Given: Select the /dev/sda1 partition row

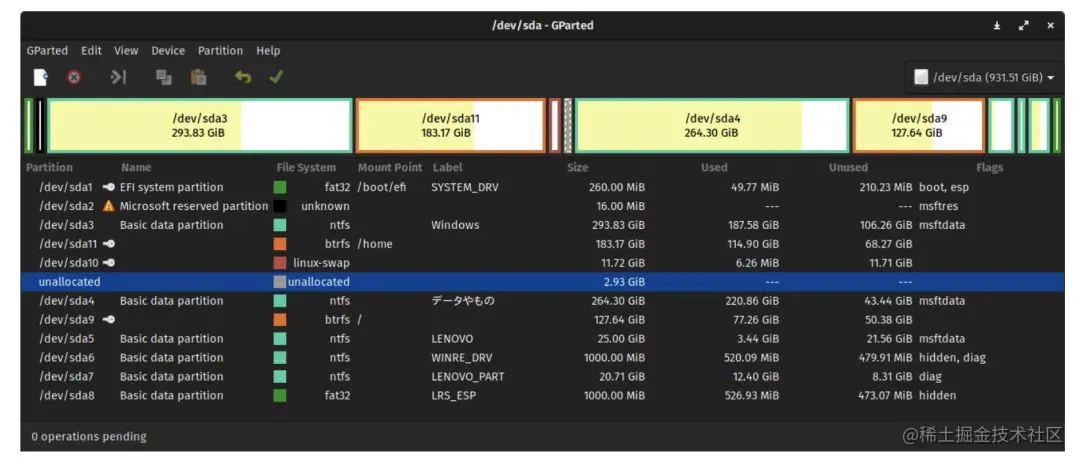Looking at the screenshot, I should pyautogui.click(x=543, y=187).
